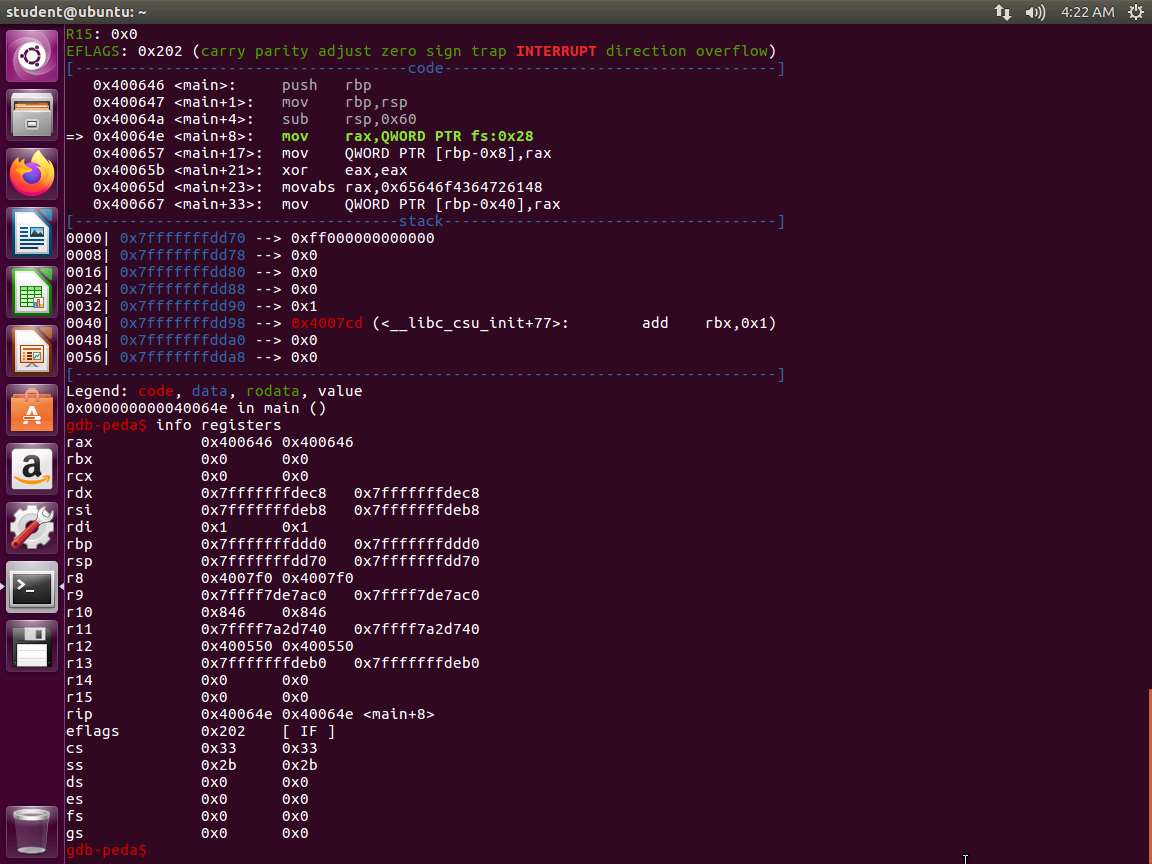Select the Terminal icon in the launcher
1152x864 pixels.
click(32, 588)
